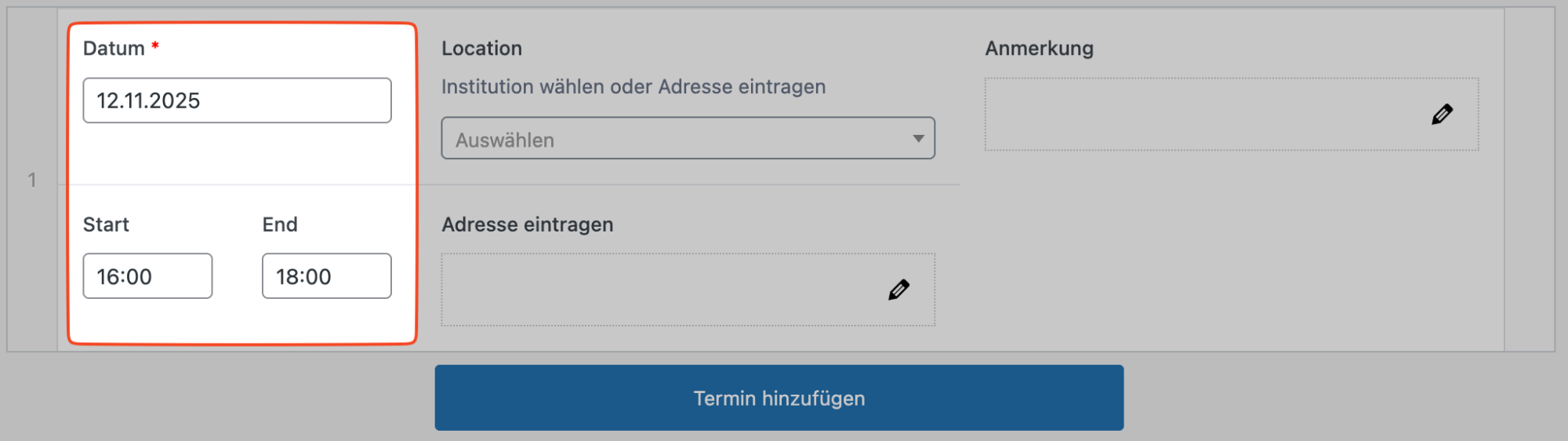Click the Datum field showing 12.11.2025
Screen dimensions: 1568x441
coord(237,100)
